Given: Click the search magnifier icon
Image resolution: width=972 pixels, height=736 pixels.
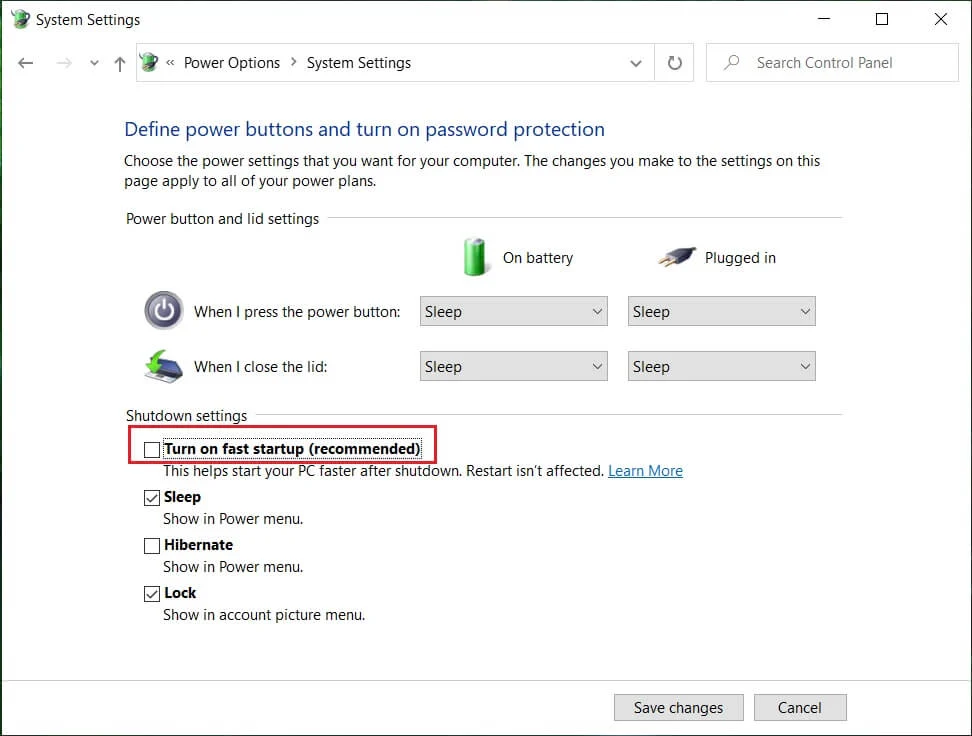Looking at the screenshot, I should tap(732, 63).
